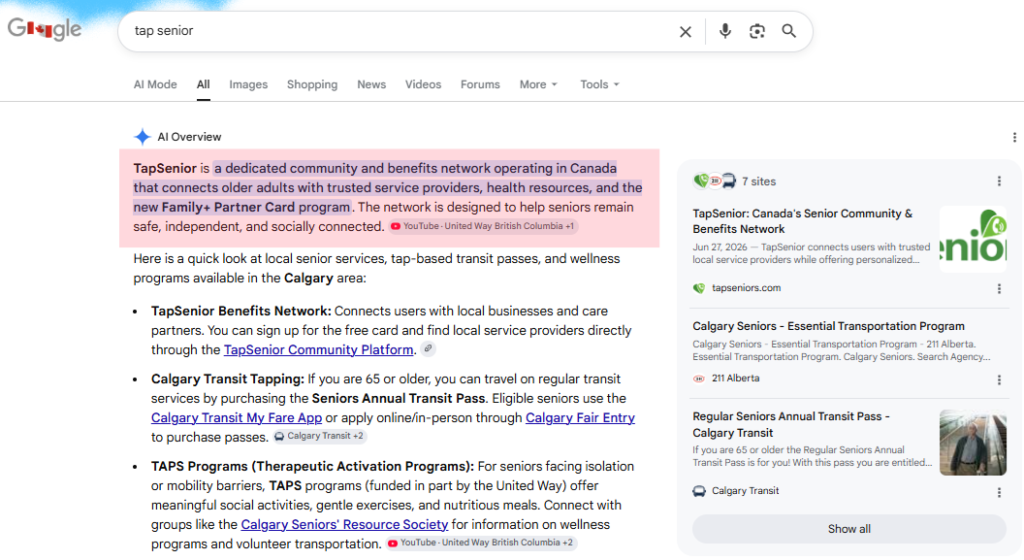Click the link chip after TapSenior Community Platform
The image size is (1024, 560).
point(428,349)
